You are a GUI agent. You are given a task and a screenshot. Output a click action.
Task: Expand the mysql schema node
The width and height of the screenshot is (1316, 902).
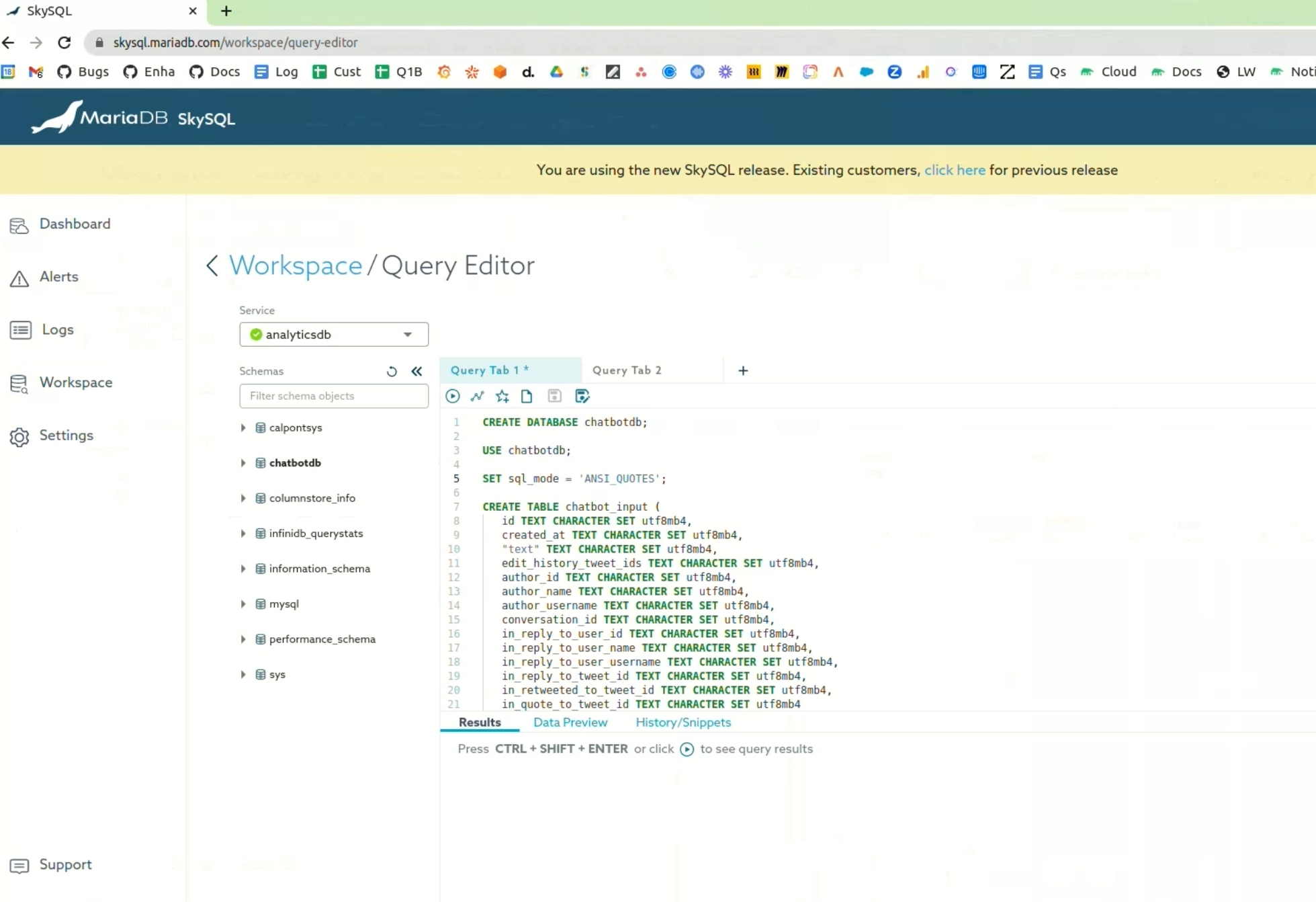tap(243, 604)
